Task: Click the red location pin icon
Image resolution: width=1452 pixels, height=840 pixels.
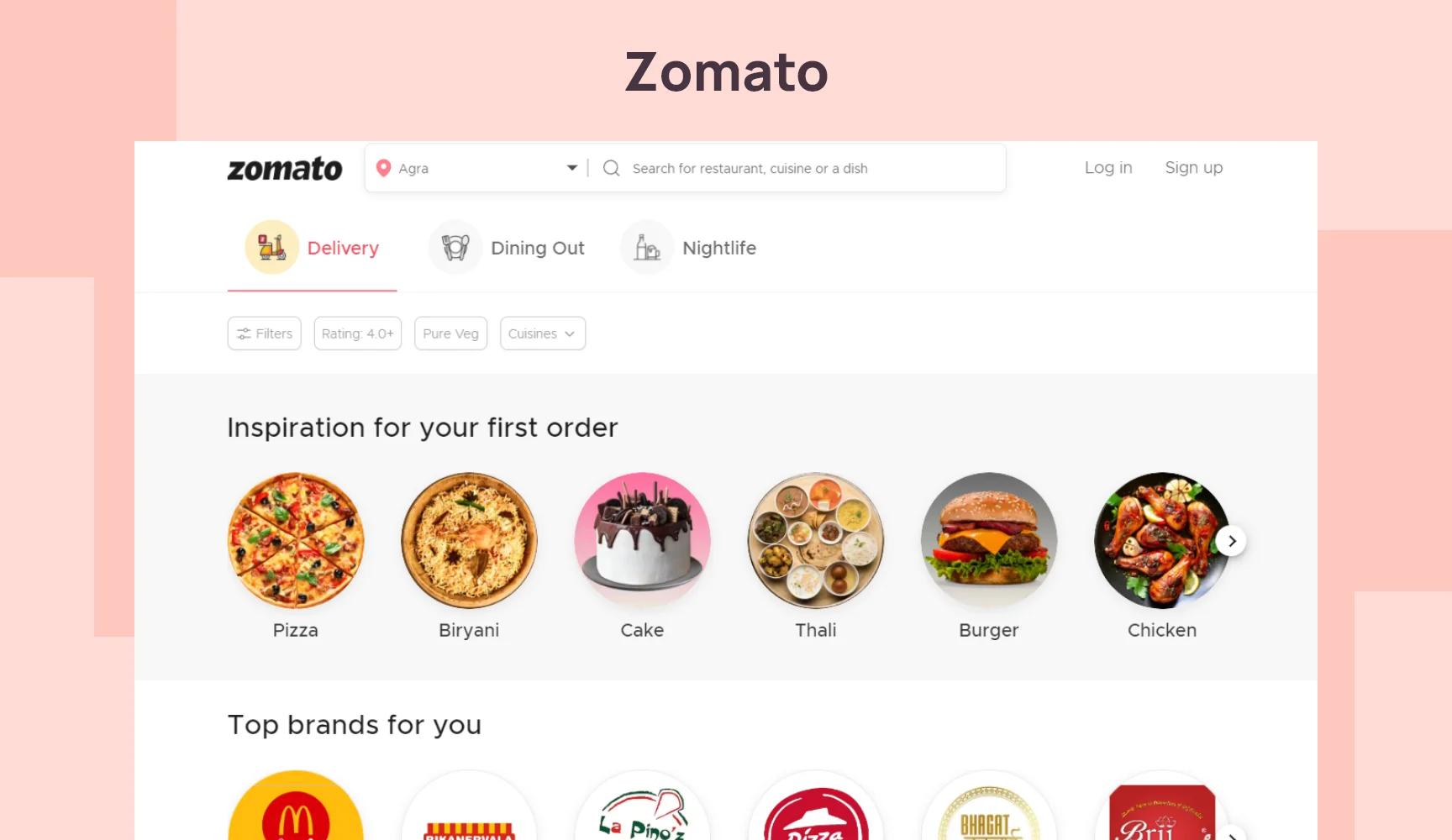Action: tap(383, 168)
